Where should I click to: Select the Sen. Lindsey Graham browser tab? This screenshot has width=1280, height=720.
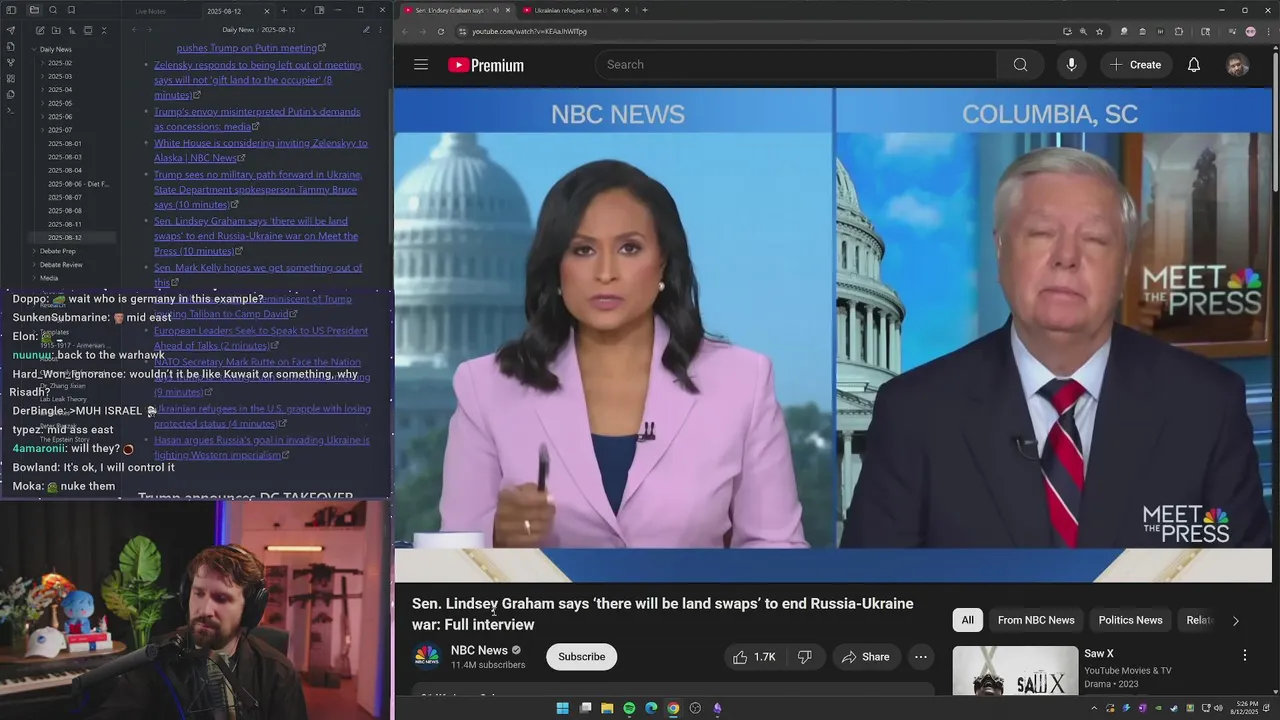(x=456, y=10)
